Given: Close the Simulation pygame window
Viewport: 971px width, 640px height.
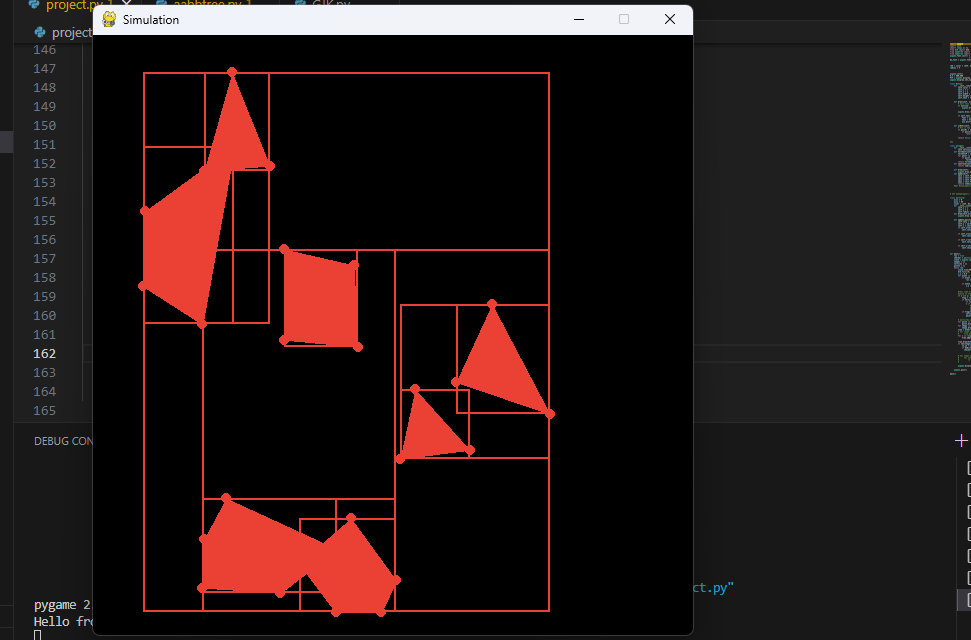Looking at the screenshot, I should [x=670, y=19].
